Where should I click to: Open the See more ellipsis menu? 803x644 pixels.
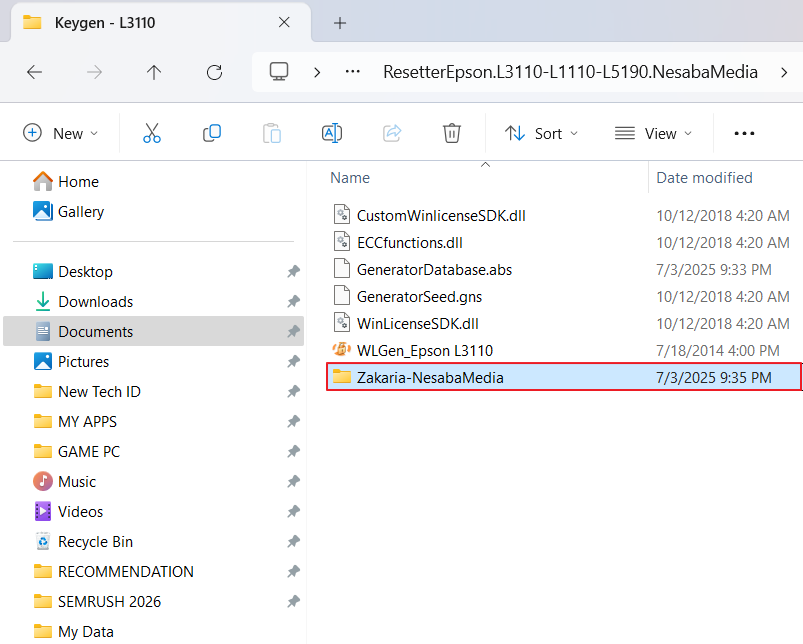(x=744, y=133)
